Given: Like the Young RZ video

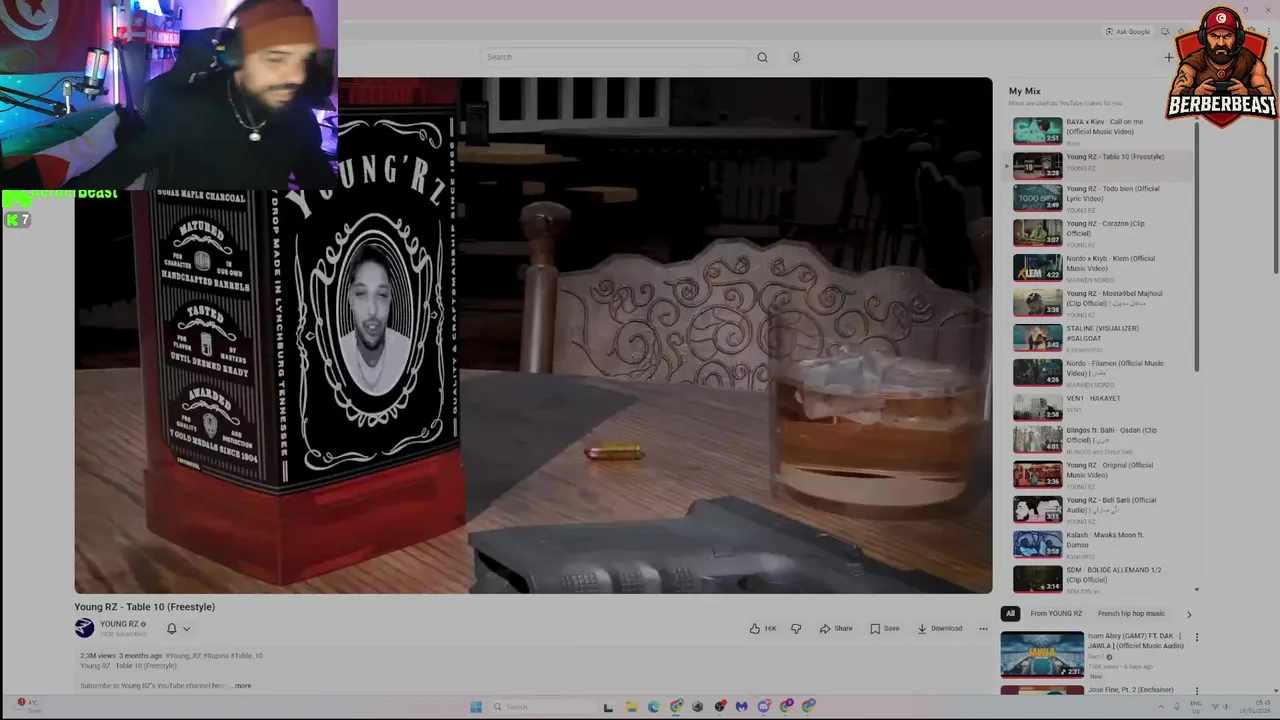Looking at the screenshot, I should pyautogui.click(x=763, y=629).
